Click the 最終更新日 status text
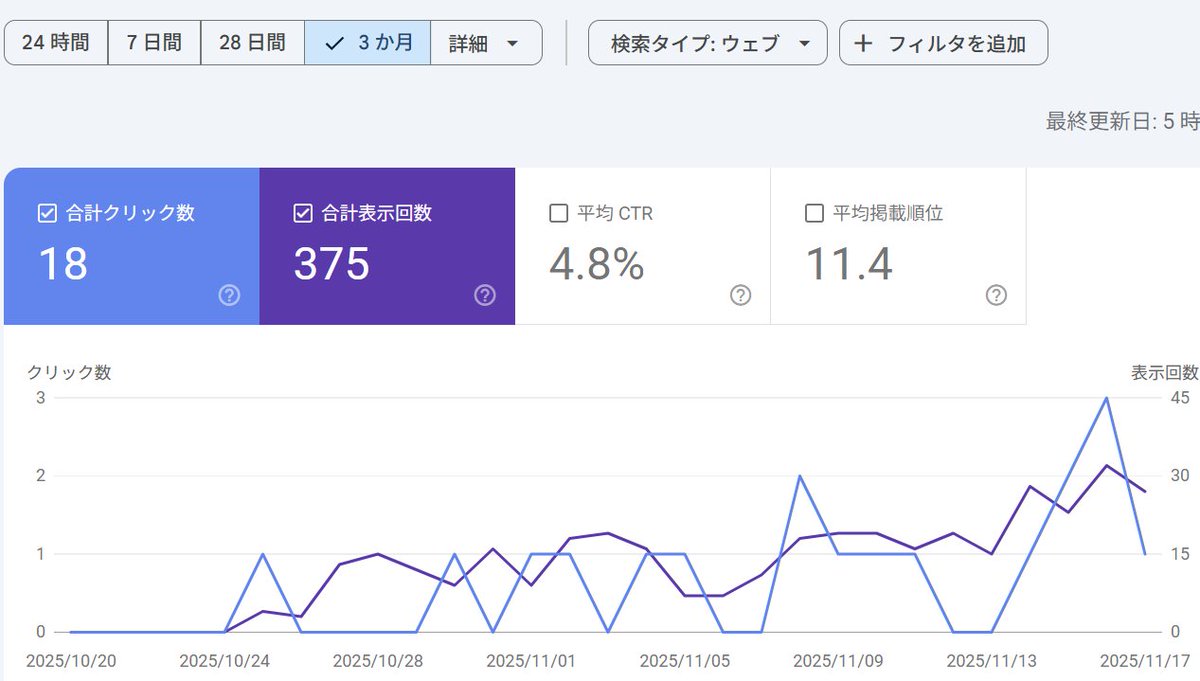The height and width of the screenshot is (681, 1200). pyautogui.click(x=1122, y=122)
